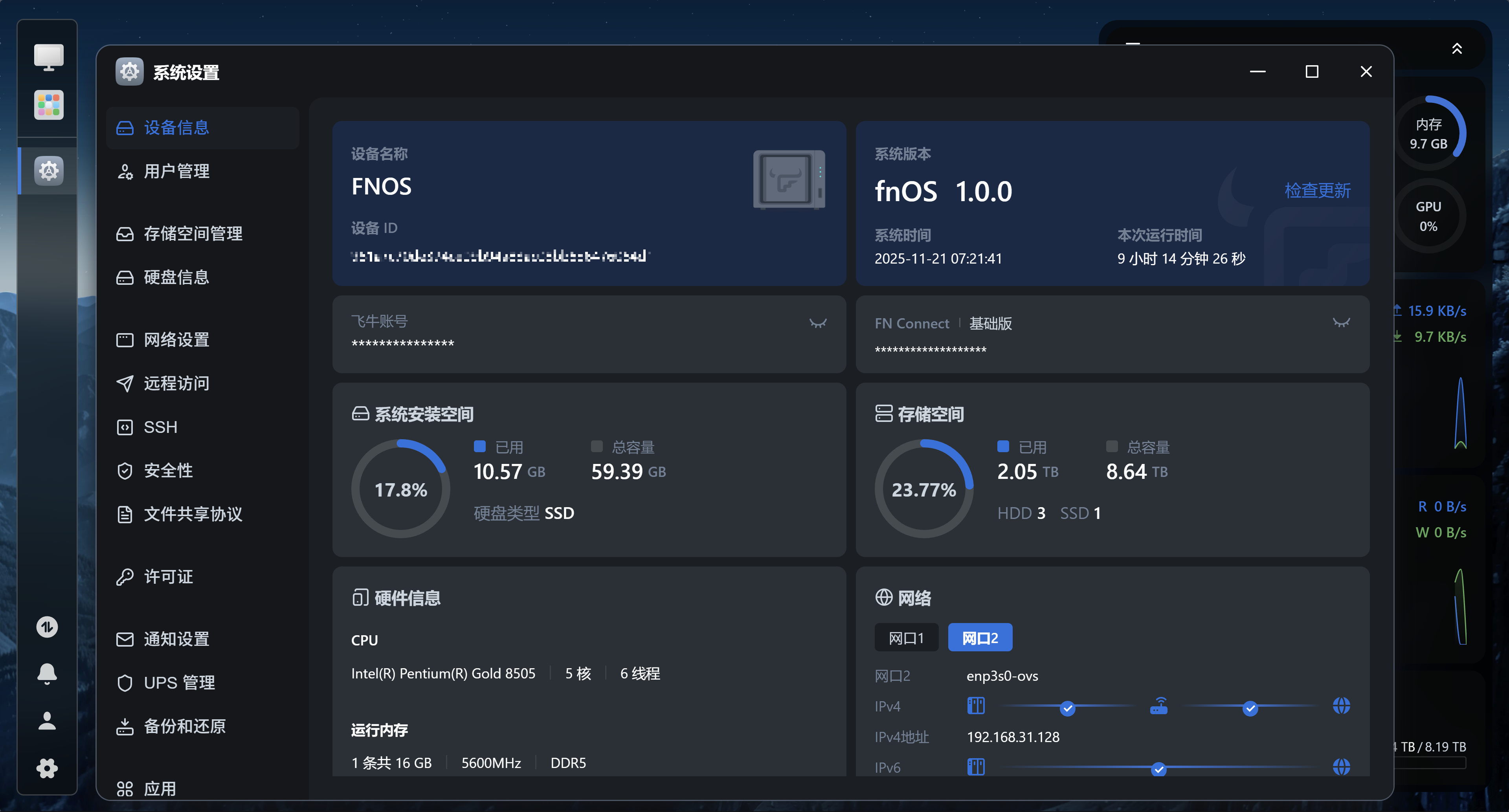Open 存储空间管理 in sidebar
This screenshot has height=812, width=1509.
(193, 234)
